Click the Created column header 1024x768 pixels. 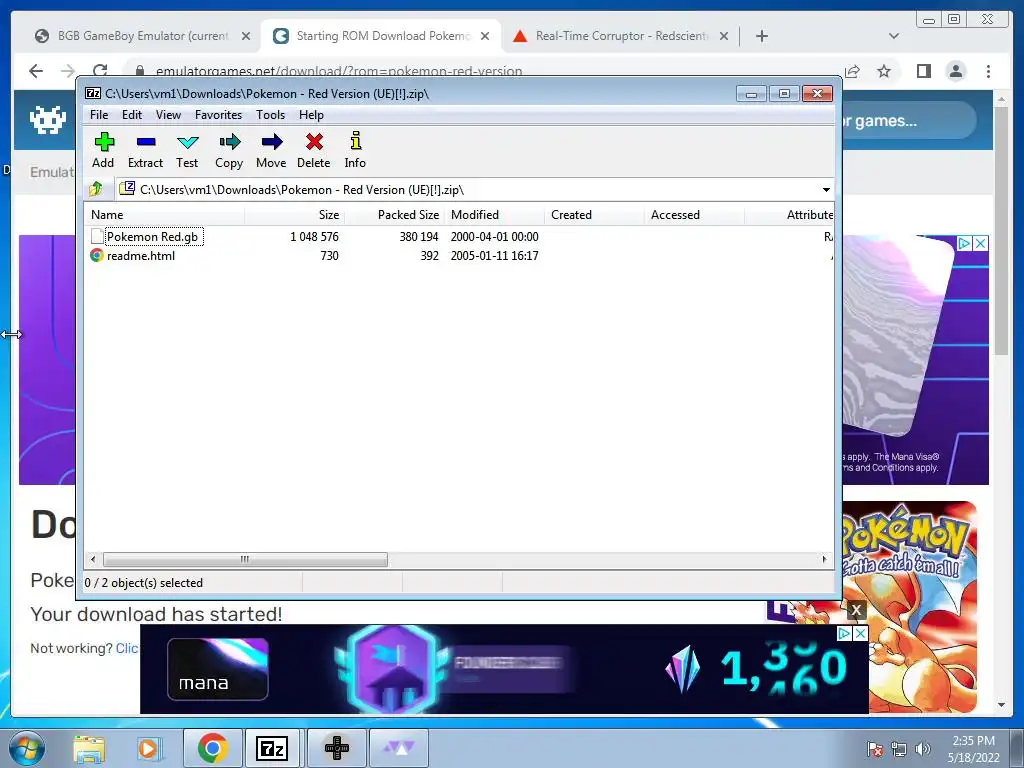594,215
